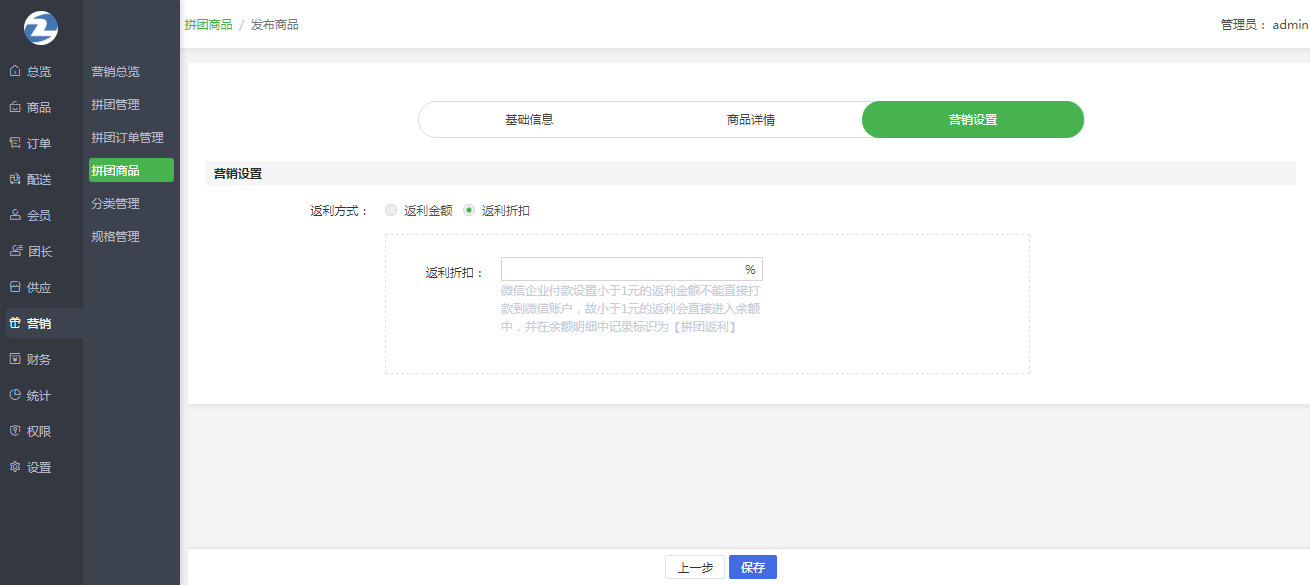Click the delivery icon beside 配送
This screenshot has width=1310, height=585.
coord(14,179)
